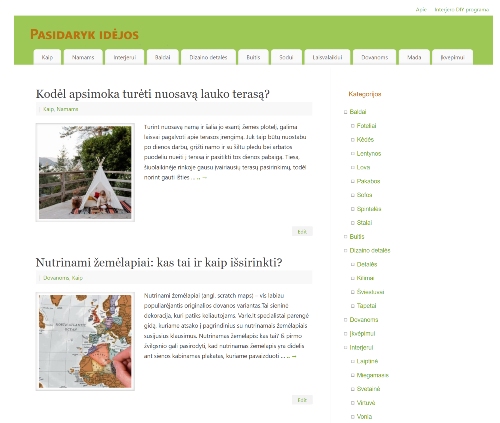The width and height of the screenshot is (500, 423).
Task: Open the Kėdės subcategory
Action: click(365, 139)
